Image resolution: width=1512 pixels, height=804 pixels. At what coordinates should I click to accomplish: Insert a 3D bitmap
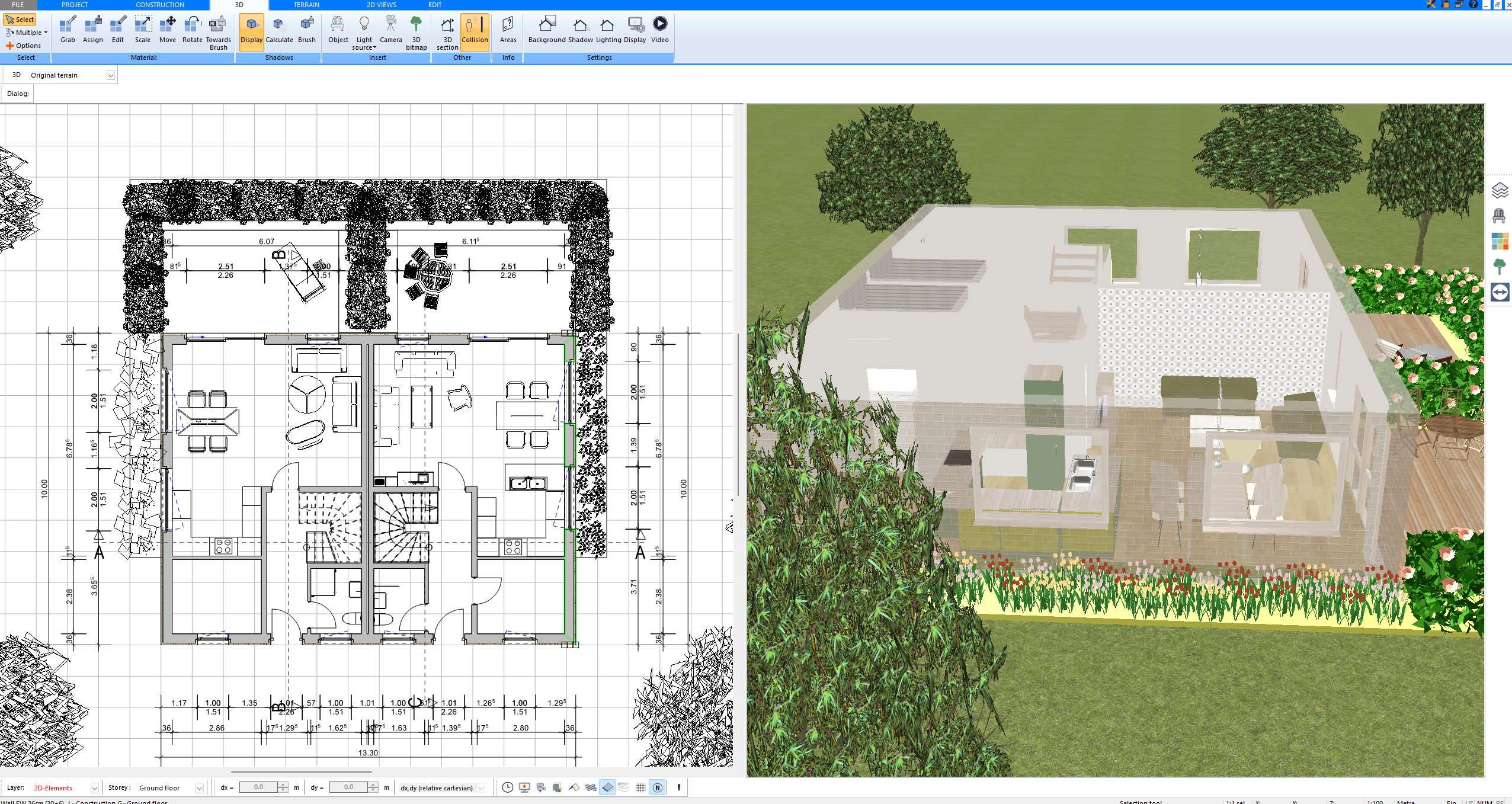point(416,33)
